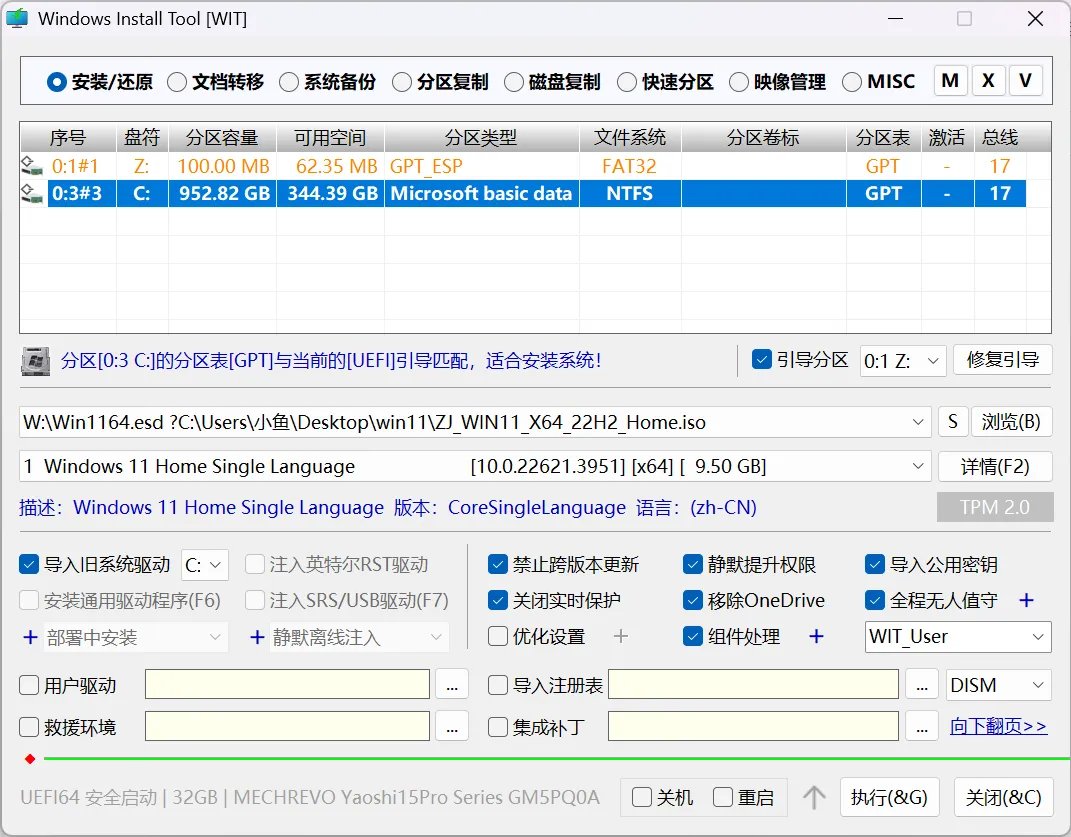Viewport: 1071px width, 837px height.
Task: Click the 分区容量 column header
Action: (222, 138)
